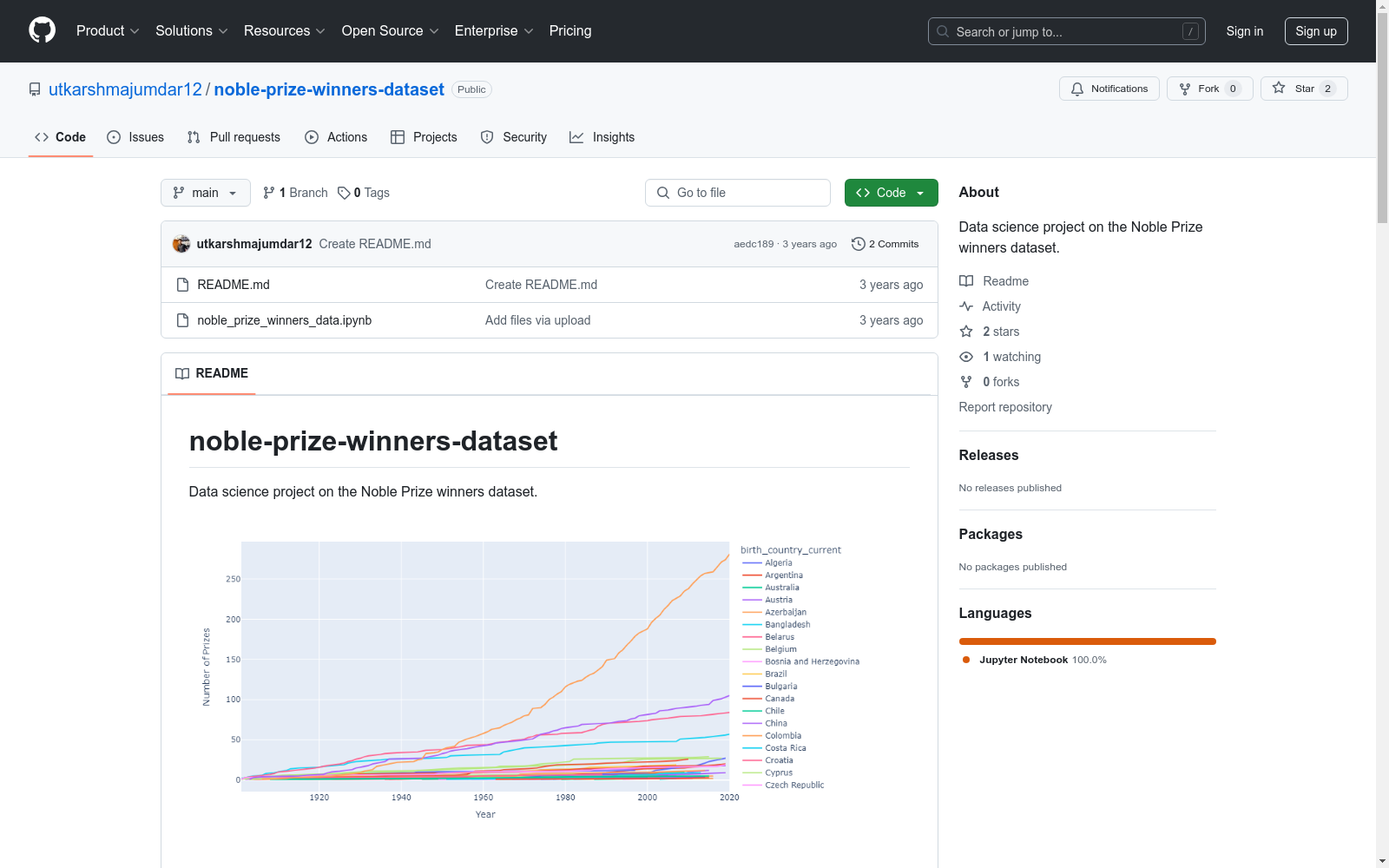Image resolution: width=1389 pixels, height=868 pixels.
Task: Click the Go to file search field
Action: [738, 193]
